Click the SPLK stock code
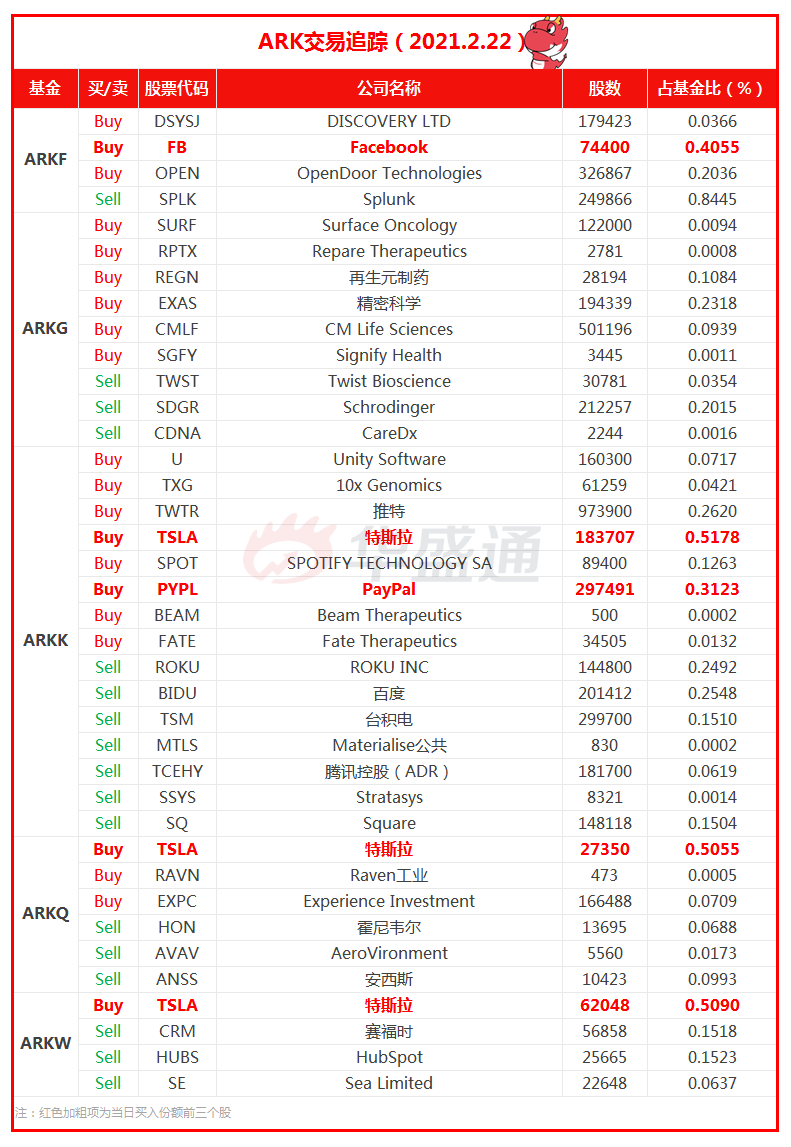 177,199
